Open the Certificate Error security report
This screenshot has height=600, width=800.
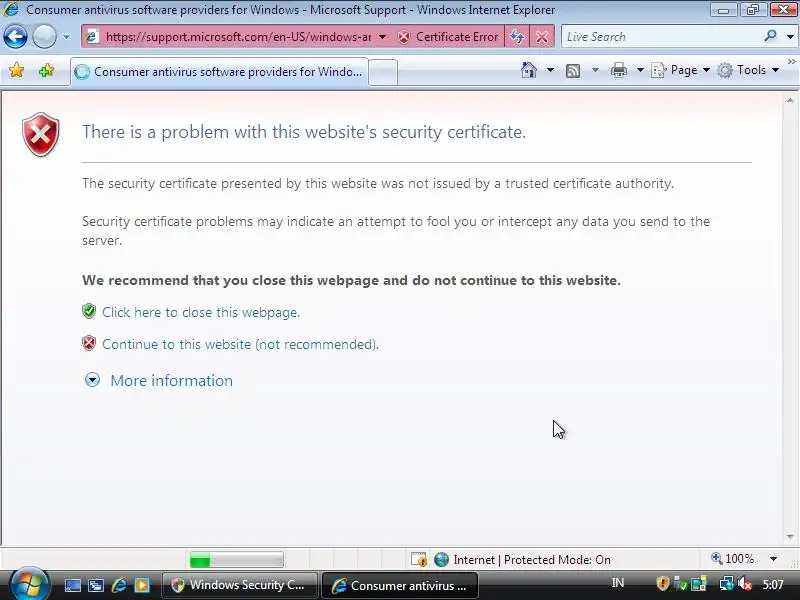pos(448,37)
